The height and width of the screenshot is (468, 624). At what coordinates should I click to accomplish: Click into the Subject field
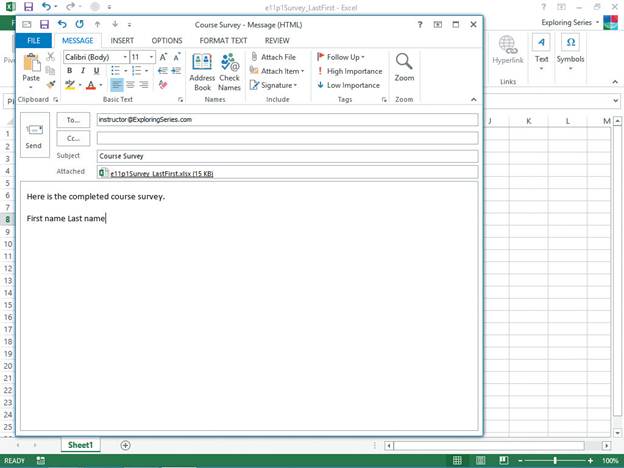click(287, 156)
